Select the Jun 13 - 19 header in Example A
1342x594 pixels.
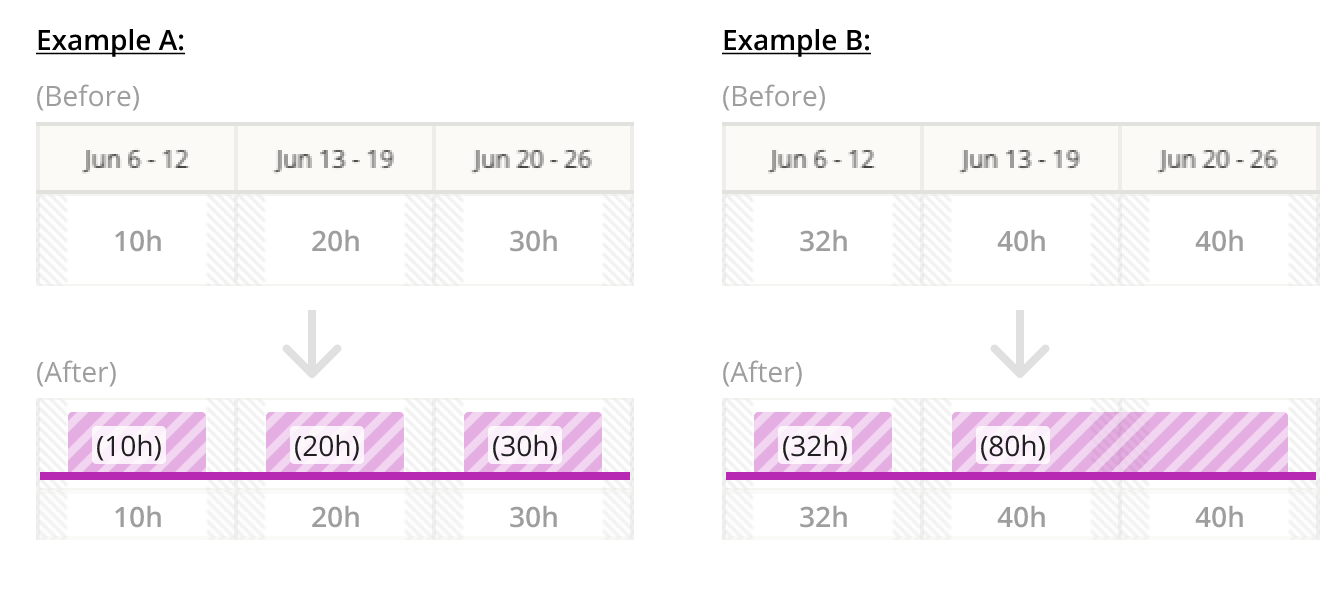click(x=335, y=159)
